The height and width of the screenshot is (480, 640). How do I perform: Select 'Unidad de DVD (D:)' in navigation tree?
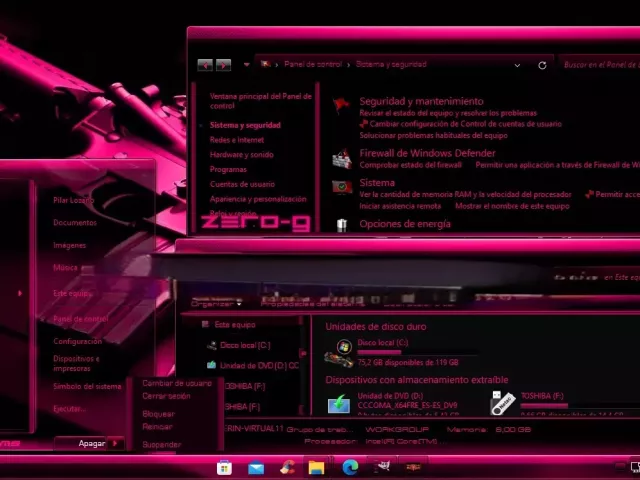[259, 366]
